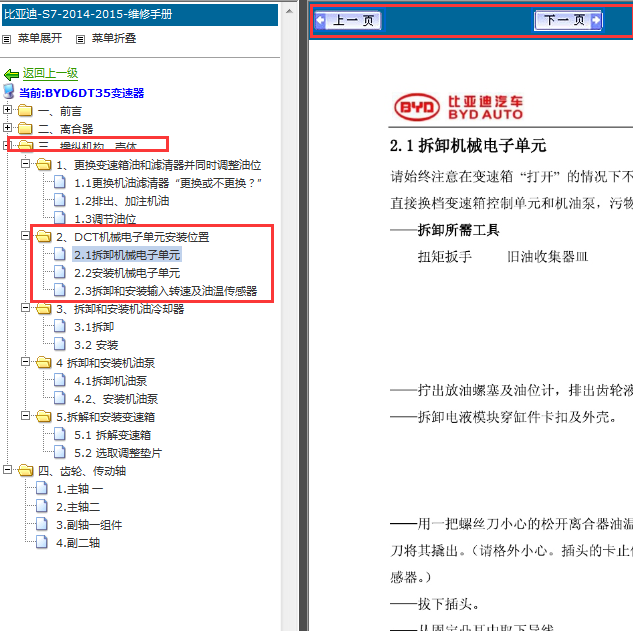Collapse the 四、齿轮、传动轴 node

coord(7,470)
